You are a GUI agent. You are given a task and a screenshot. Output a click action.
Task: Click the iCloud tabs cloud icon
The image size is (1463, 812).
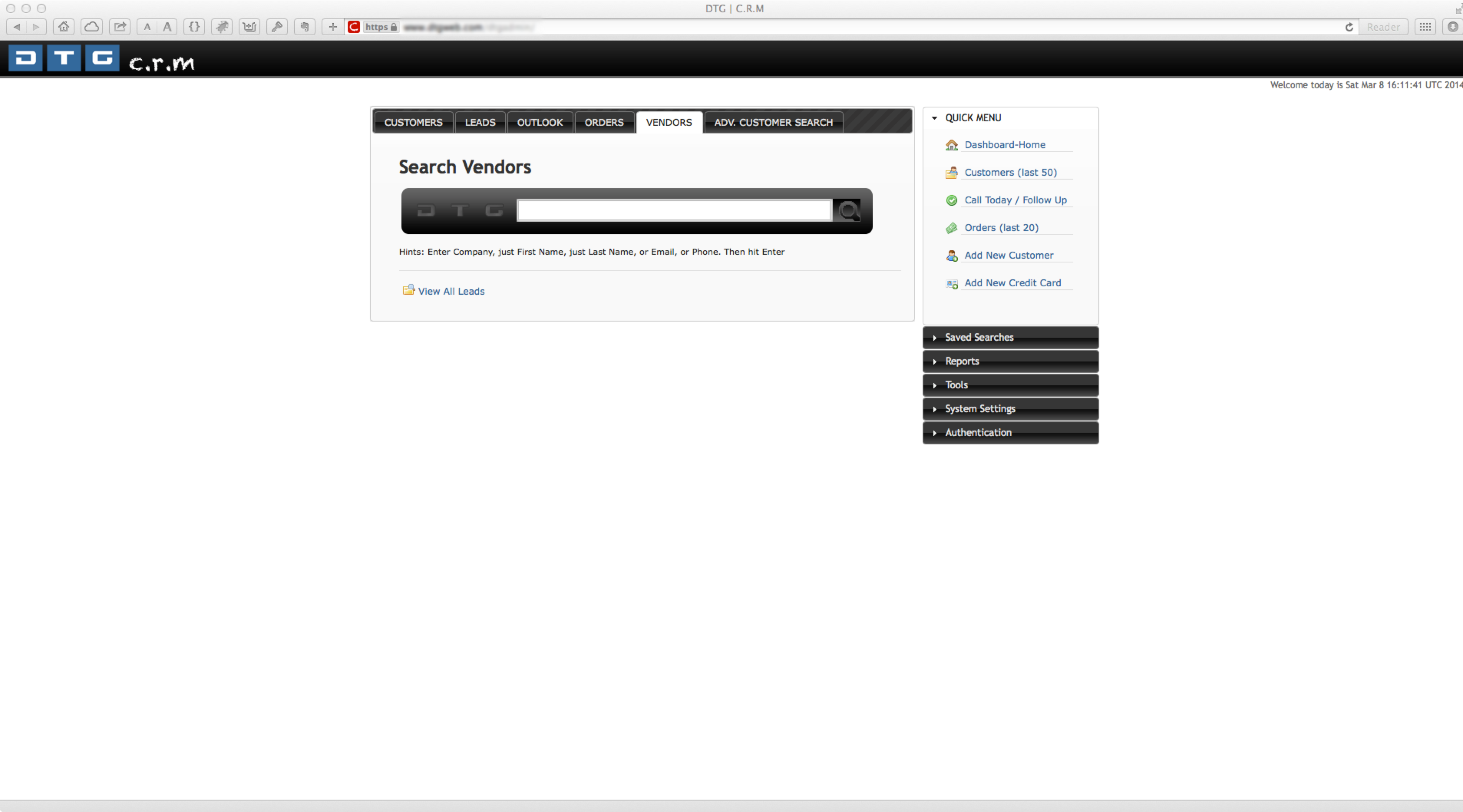coord(91,27)
